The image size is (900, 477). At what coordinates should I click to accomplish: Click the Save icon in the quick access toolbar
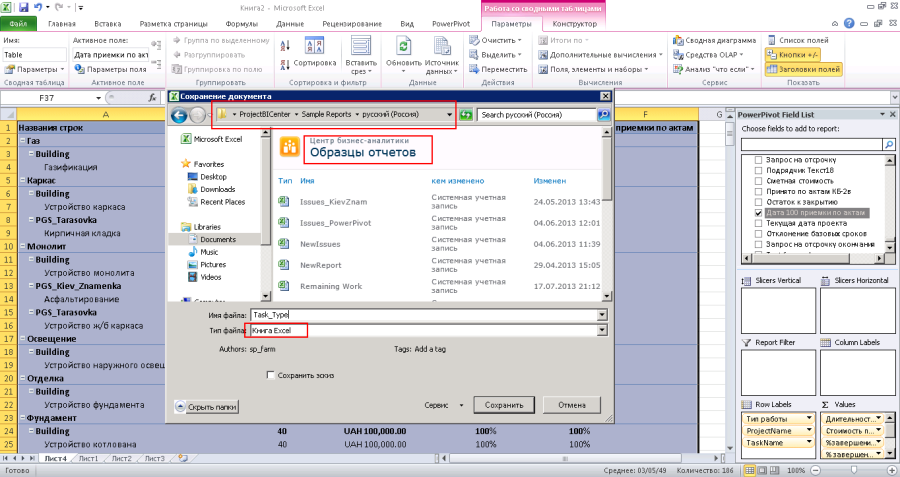pos(24,7)
